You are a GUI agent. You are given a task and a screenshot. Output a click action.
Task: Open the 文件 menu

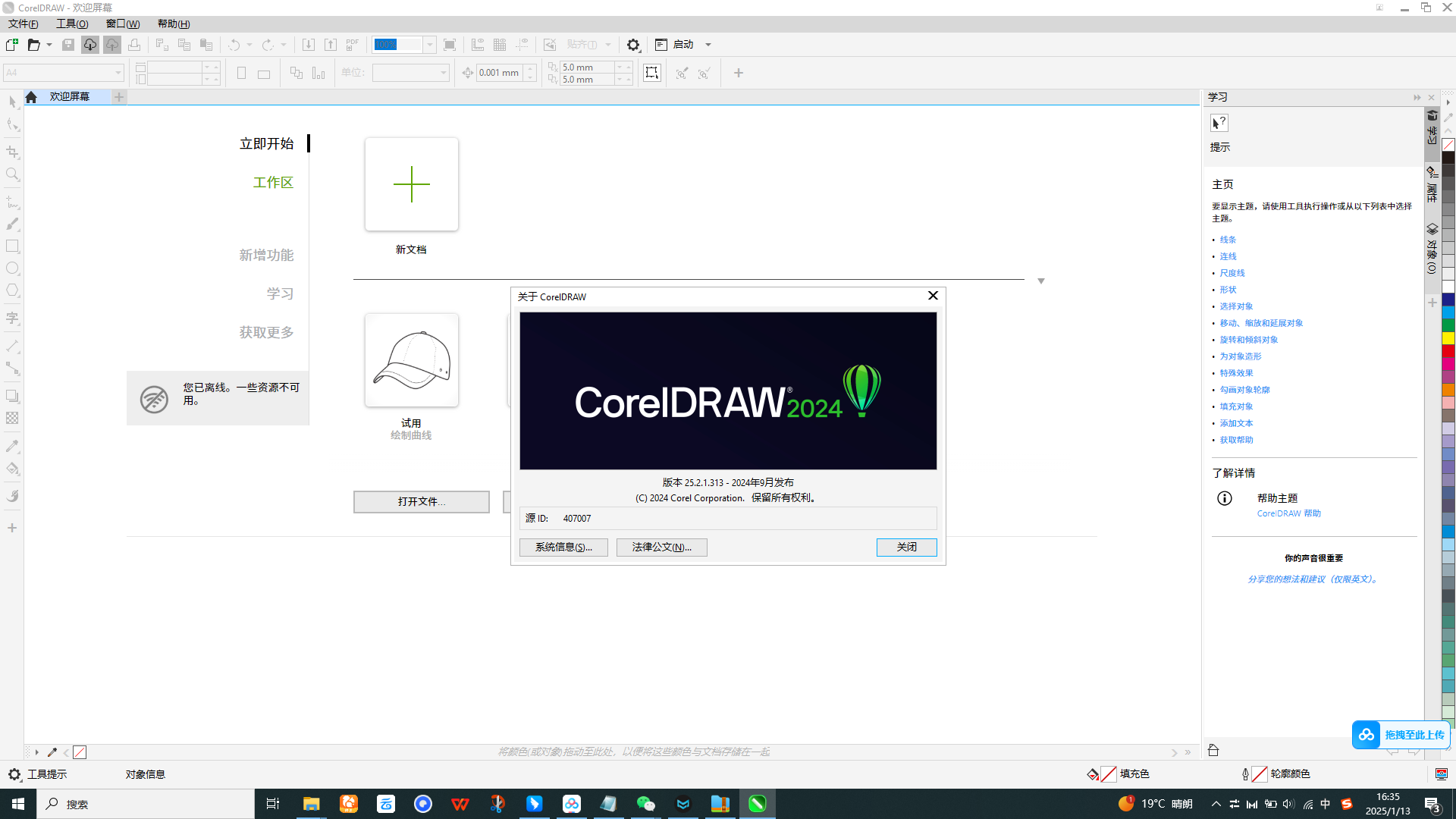pyautogui.click(x=23, y=24)
